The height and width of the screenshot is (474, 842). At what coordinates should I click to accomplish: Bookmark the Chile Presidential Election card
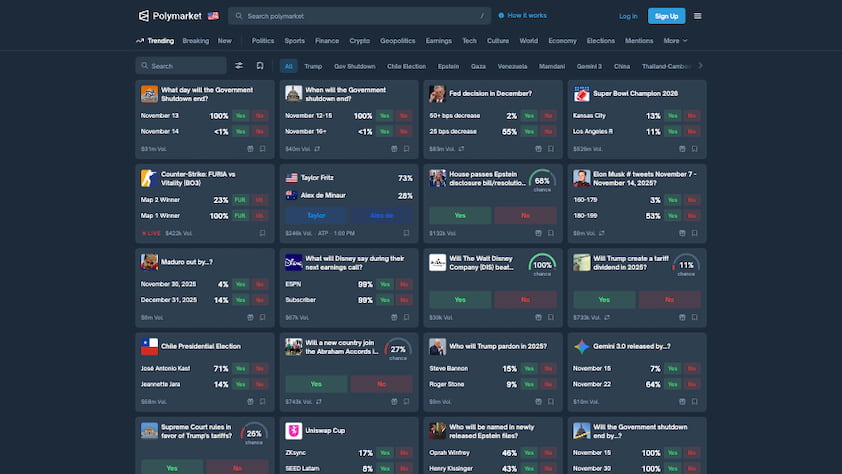point(263,402)
